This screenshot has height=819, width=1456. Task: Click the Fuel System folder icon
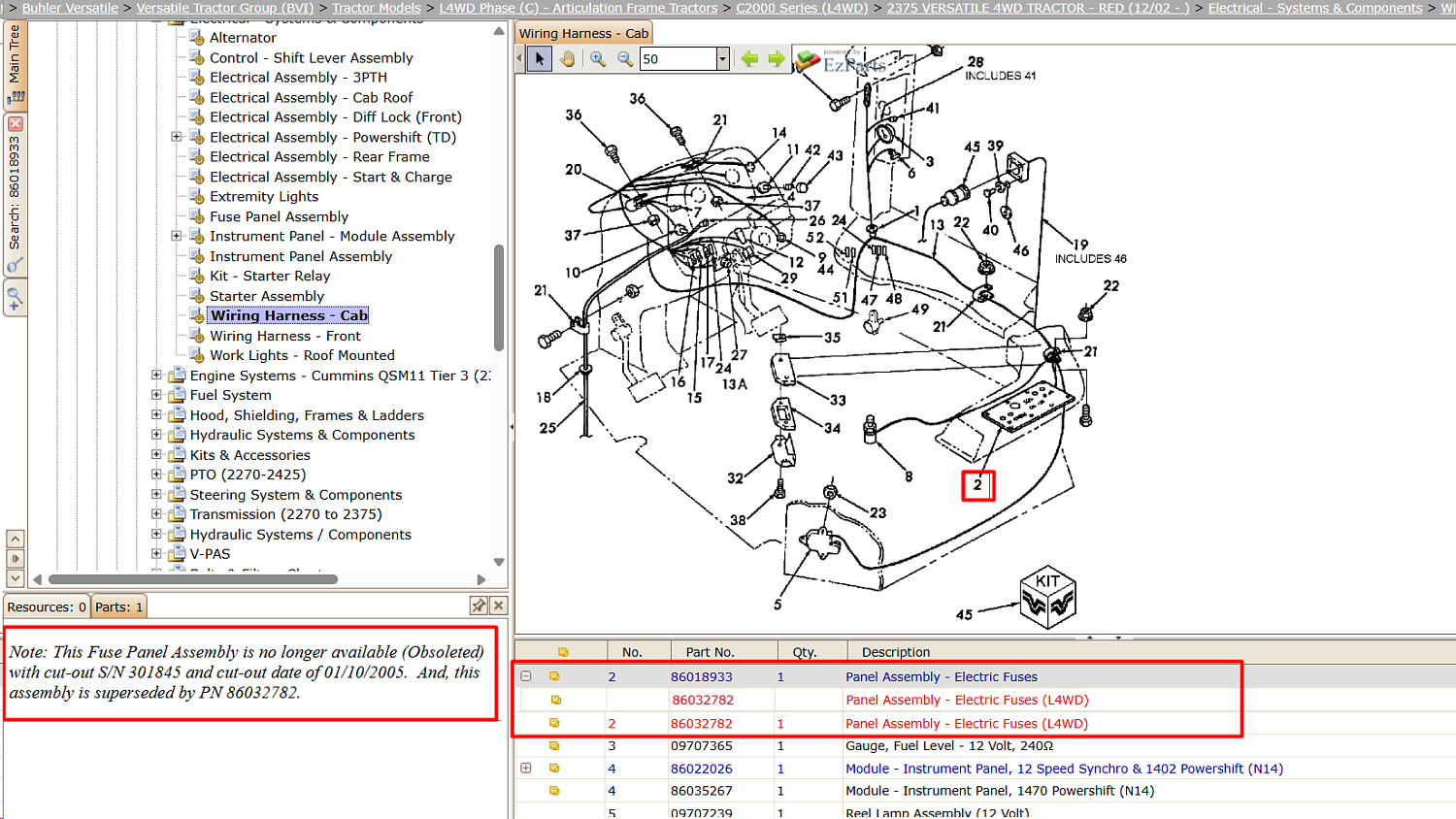click(x=177, y=395)
